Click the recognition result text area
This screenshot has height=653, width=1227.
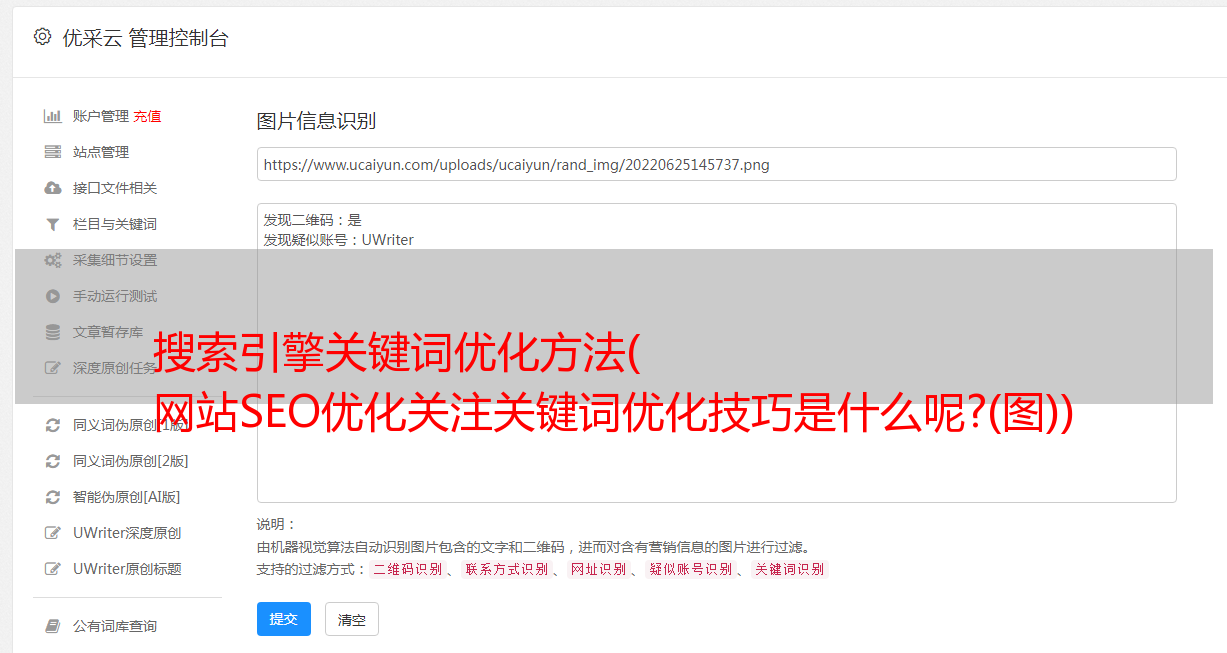[716, 352]
